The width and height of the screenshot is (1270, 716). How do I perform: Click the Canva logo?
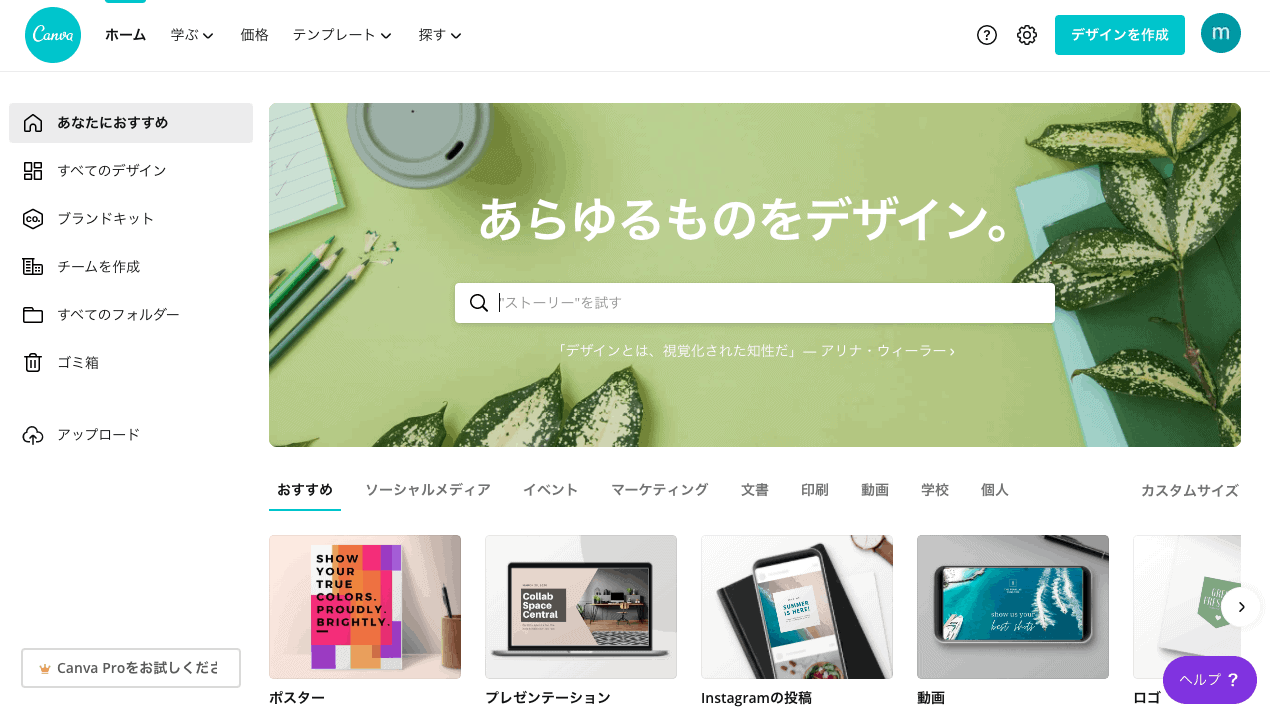pos(53,35)
